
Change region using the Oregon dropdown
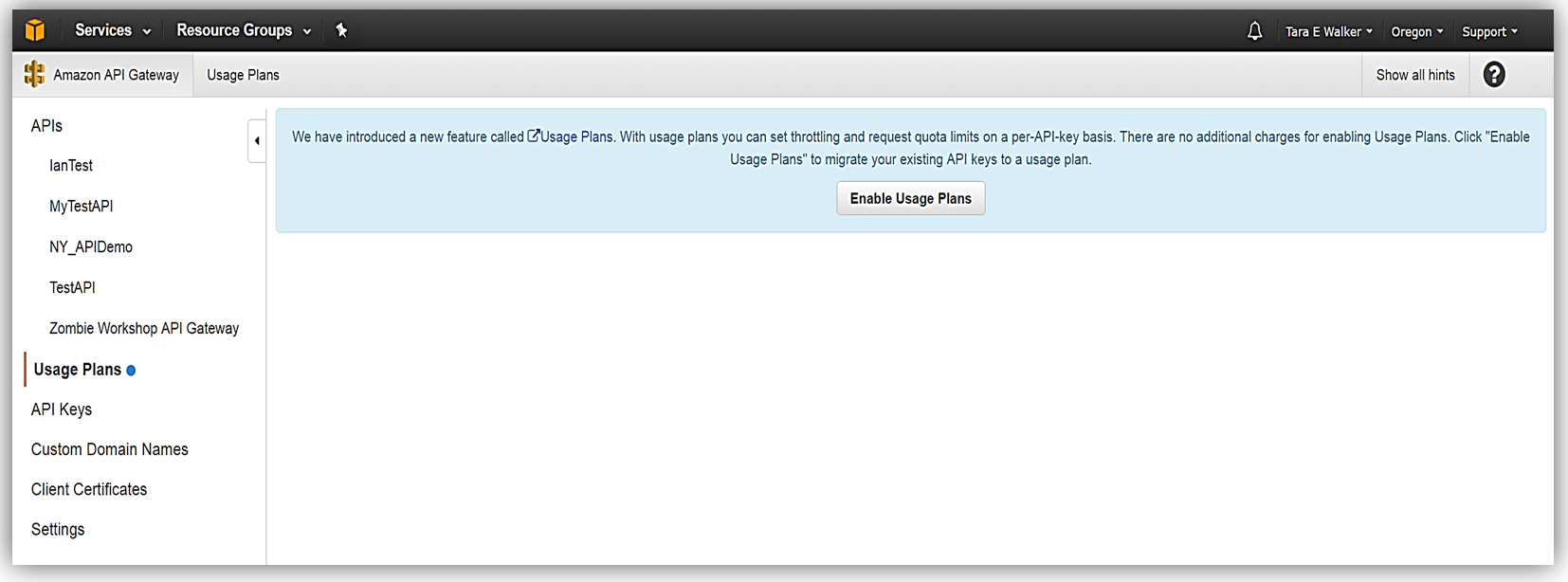1416,31
